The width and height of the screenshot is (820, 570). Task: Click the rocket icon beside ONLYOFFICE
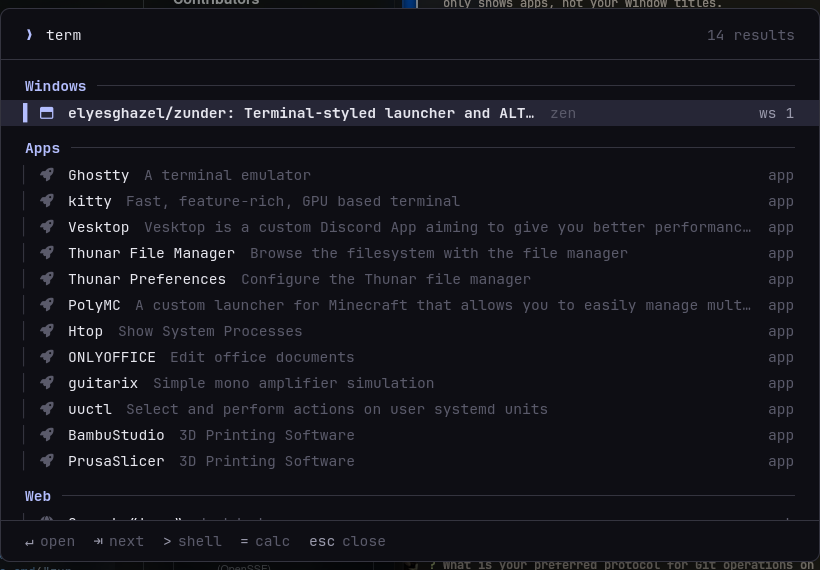pos(47,357)
